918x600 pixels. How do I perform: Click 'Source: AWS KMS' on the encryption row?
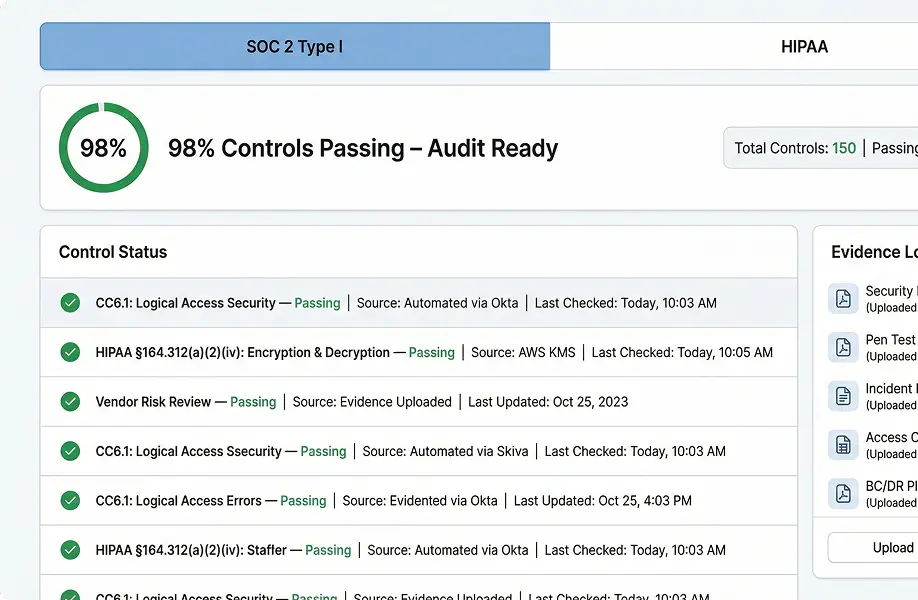pyautogui.click(x=523, y=353)
